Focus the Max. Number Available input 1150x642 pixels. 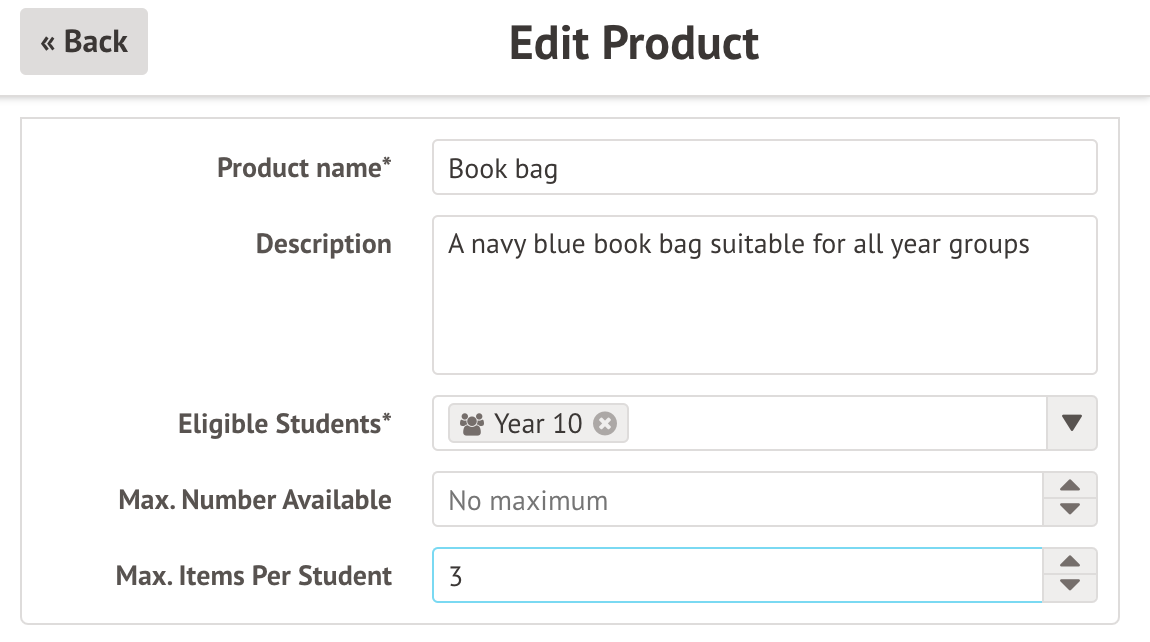tap(737, 500)
